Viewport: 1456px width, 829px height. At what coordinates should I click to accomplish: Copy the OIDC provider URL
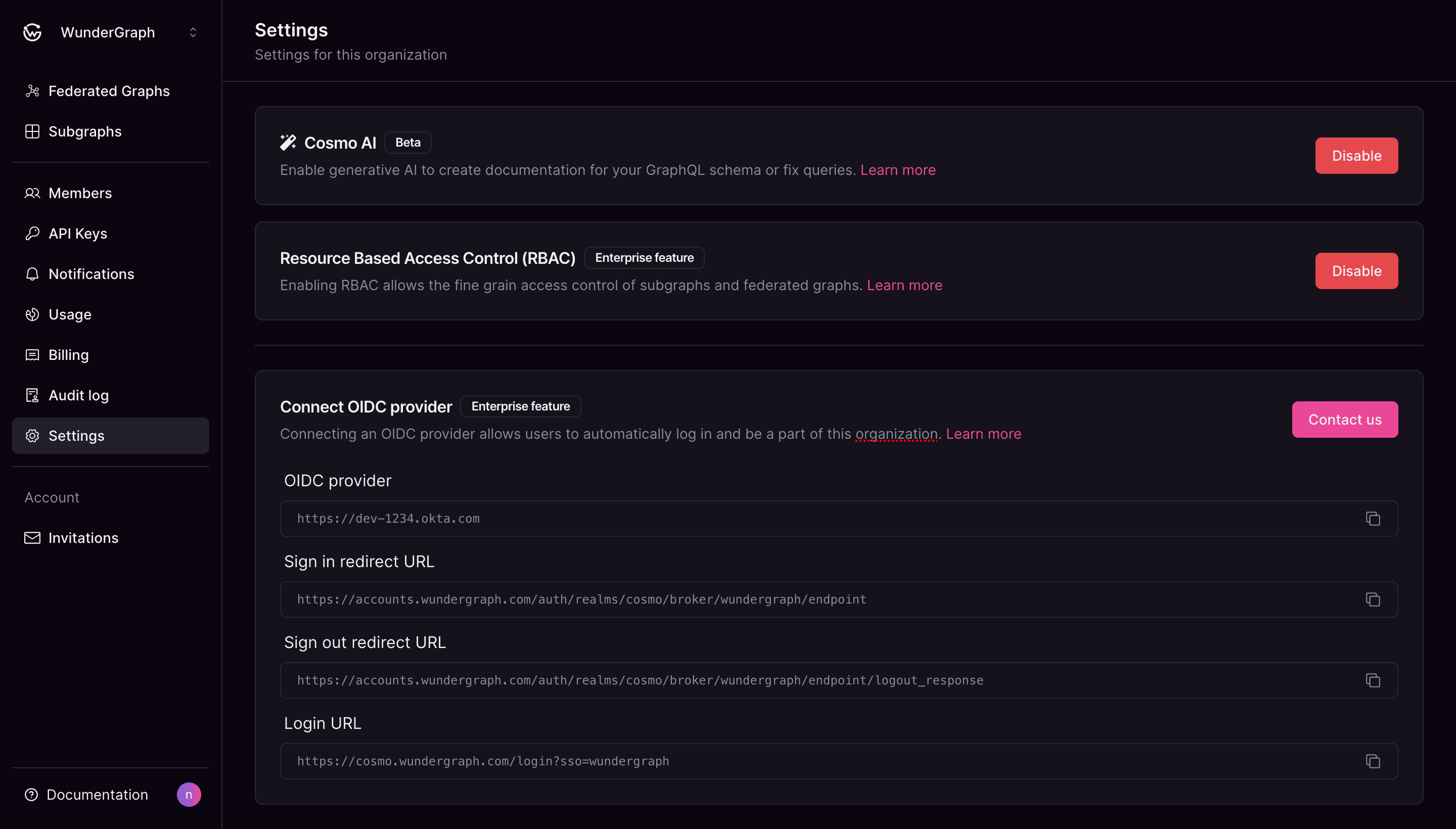coord(1373,518)
